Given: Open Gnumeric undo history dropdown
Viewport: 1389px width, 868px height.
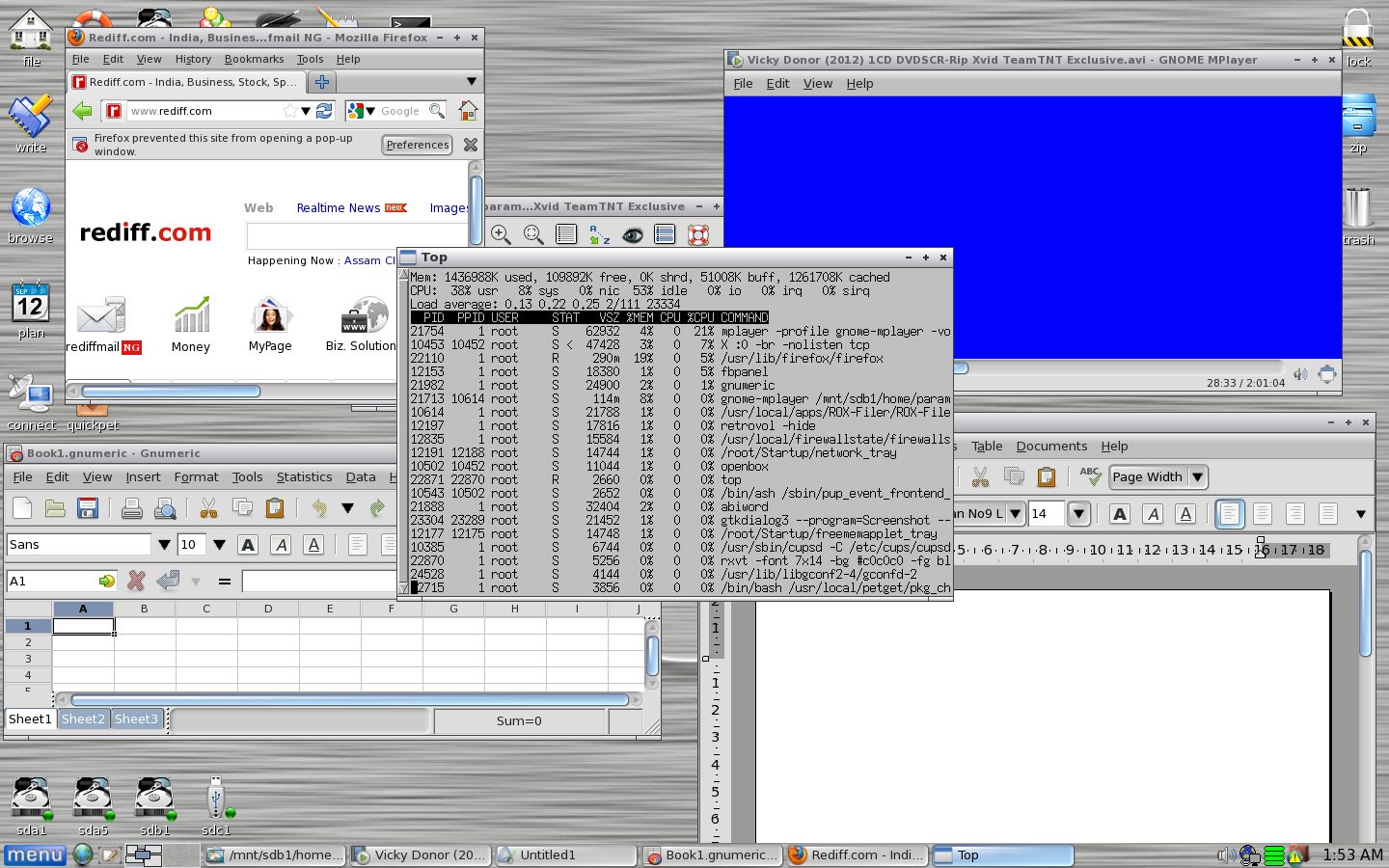Looking at the screenshot, I should pyautogui.click(x=347, y=508).
